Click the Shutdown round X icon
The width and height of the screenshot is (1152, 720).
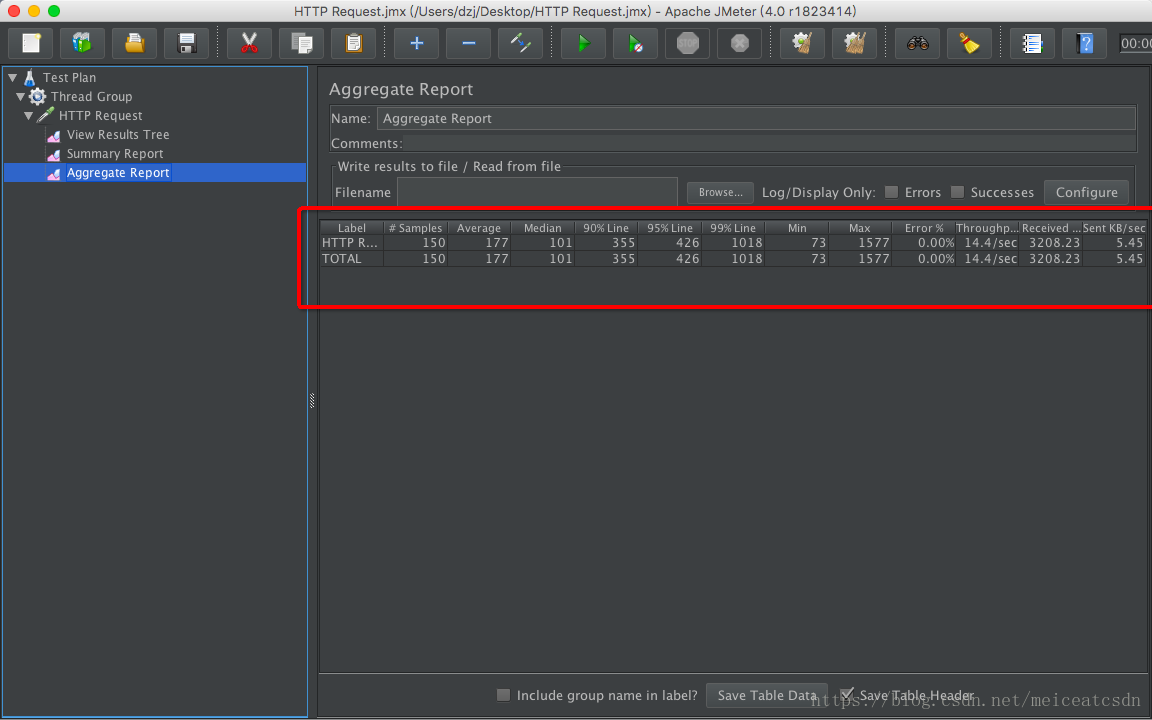click(740, 43)
